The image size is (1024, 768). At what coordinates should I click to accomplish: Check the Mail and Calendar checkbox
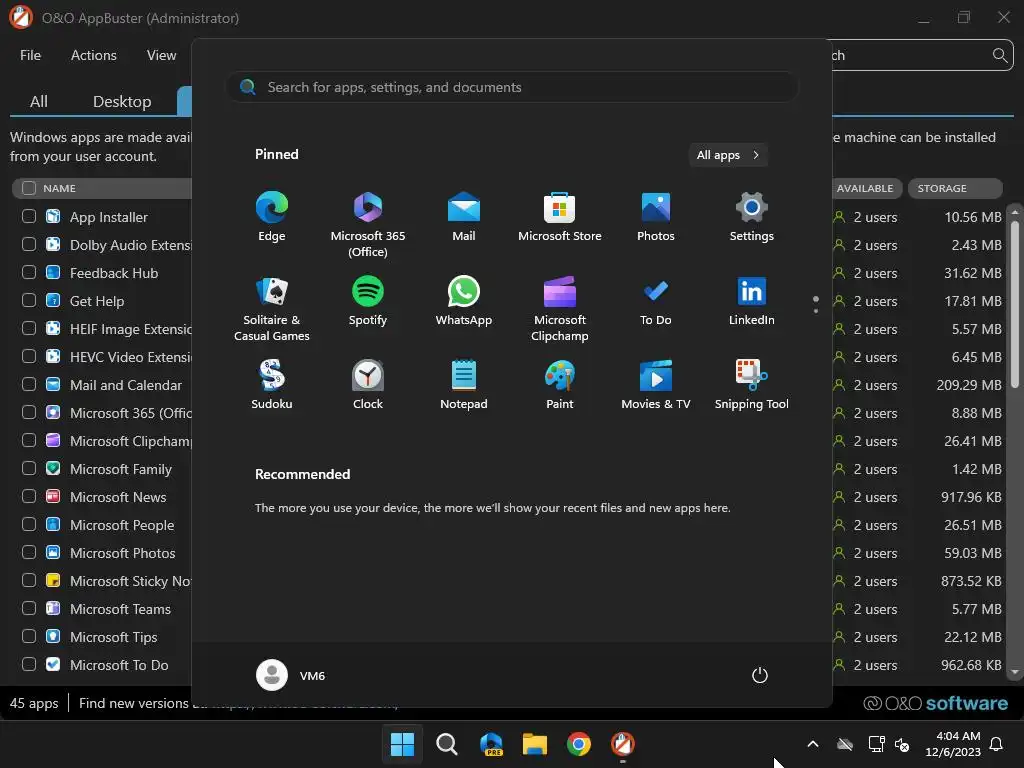(x=29, y=384)
